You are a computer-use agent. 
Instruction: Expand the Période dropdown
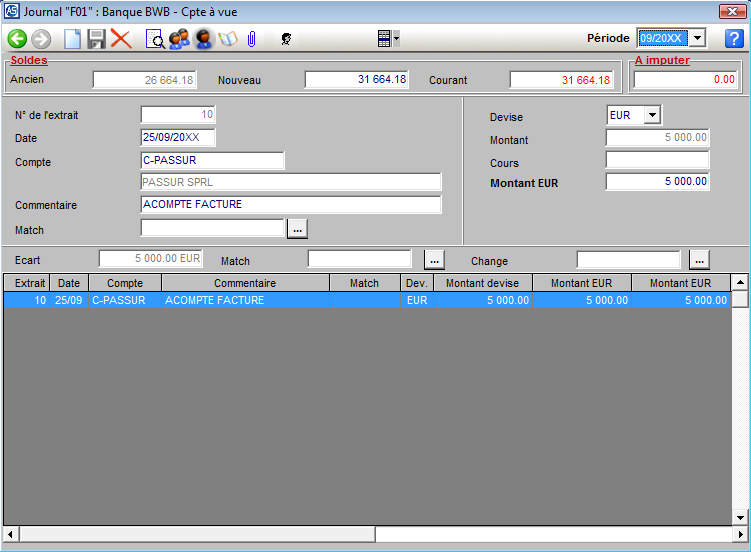[x=698, y=38]
